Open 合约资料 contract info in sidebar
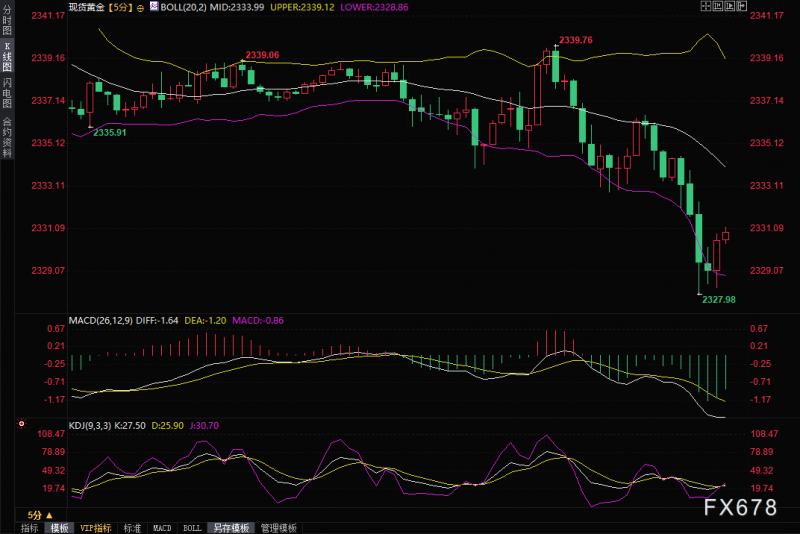The width and height of the screenshot is (800, 534). click(x=7, y=137)
